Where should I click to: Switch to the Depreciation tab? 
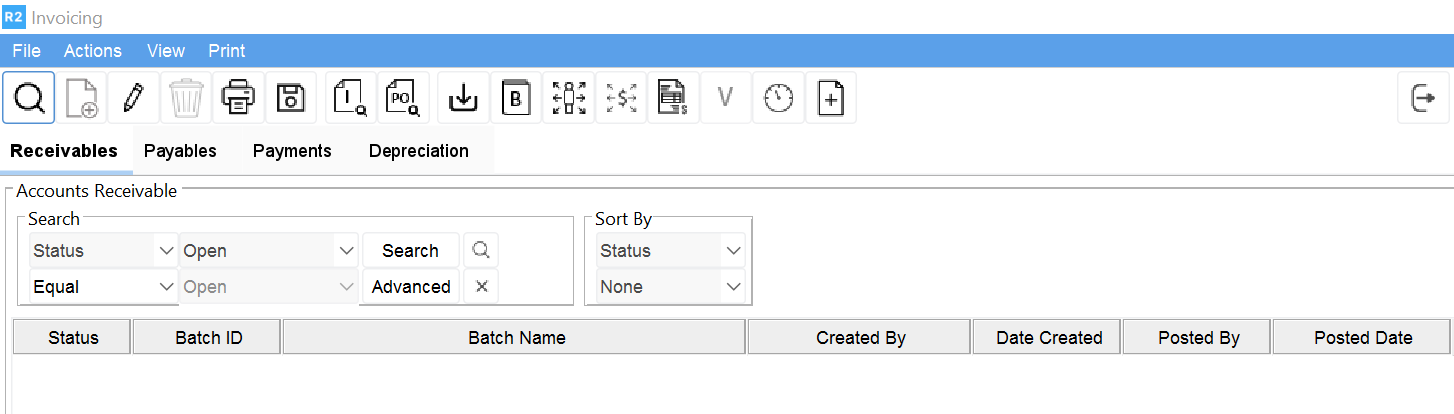coord(418,151)
